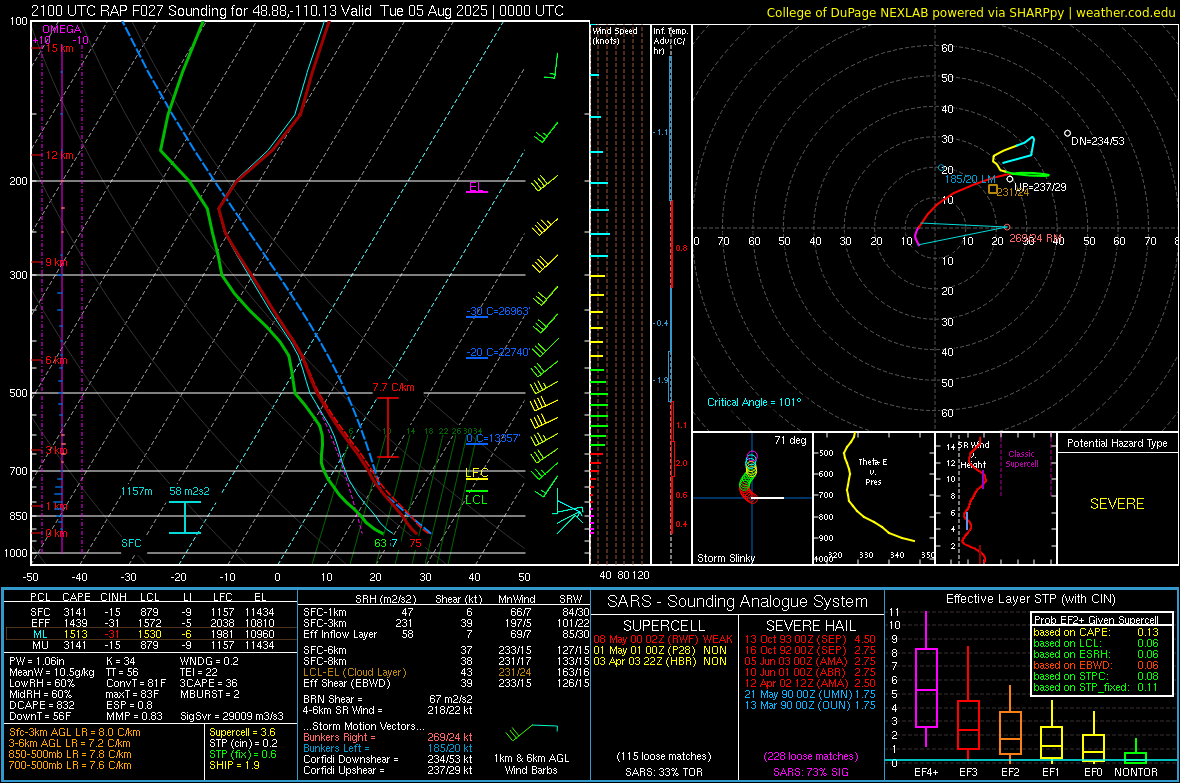Click the DCAPE = 832 value
1180x783 pixels.
[x=42, y=705]
